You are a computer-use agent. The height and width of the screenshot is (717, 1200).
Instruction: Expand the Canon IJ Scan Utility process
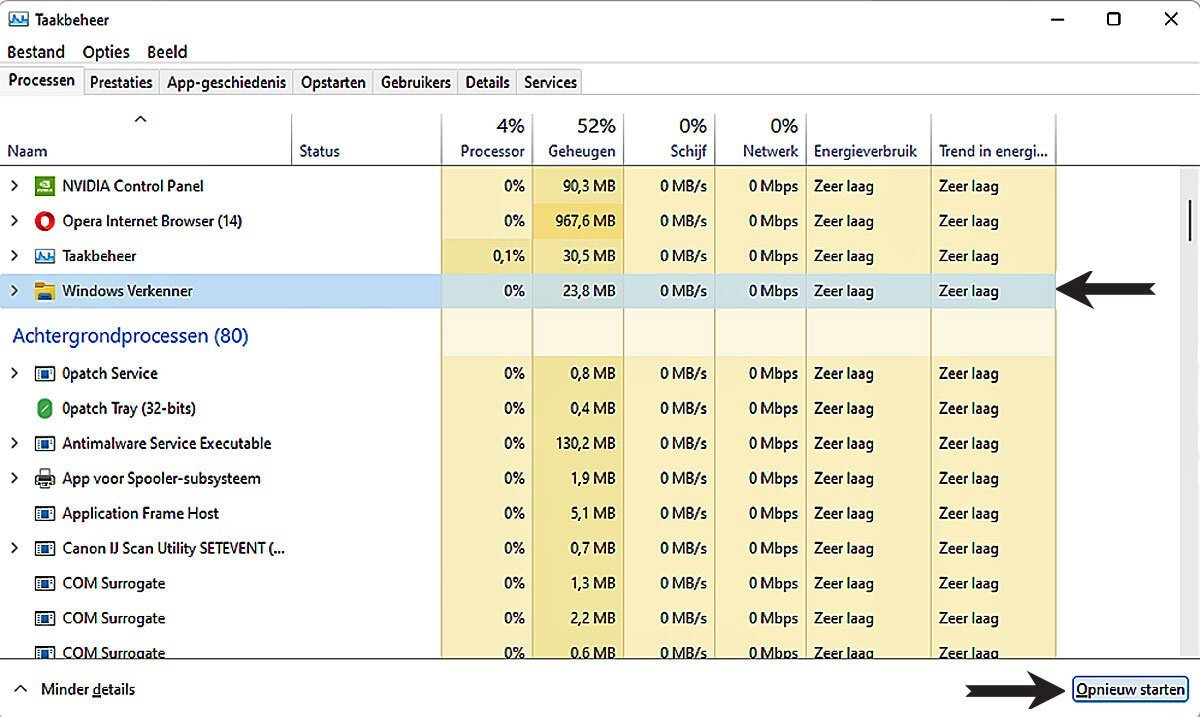14,549
